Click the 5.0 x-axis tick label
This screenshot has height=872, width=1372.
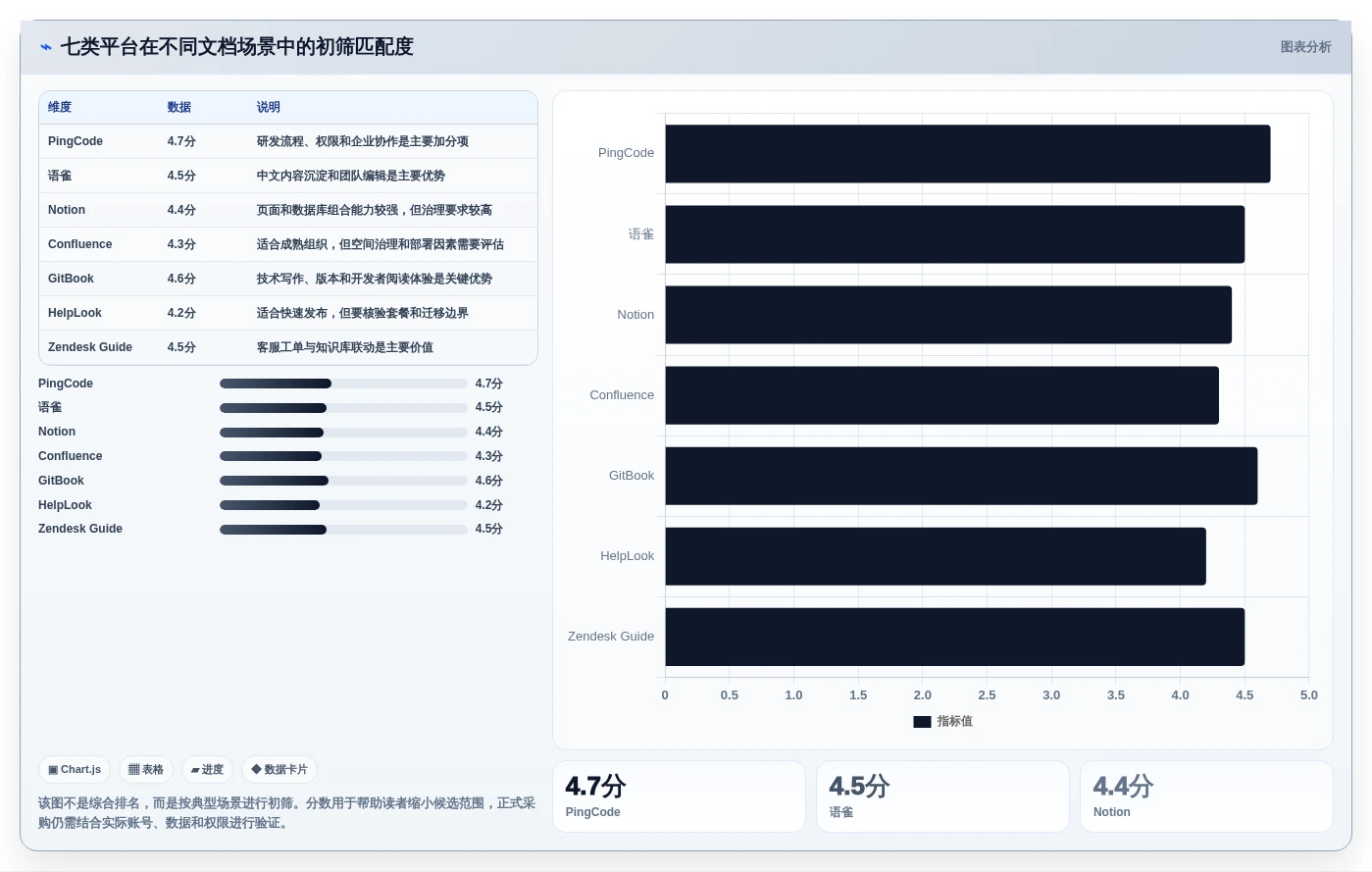[x=1309, y=695]
